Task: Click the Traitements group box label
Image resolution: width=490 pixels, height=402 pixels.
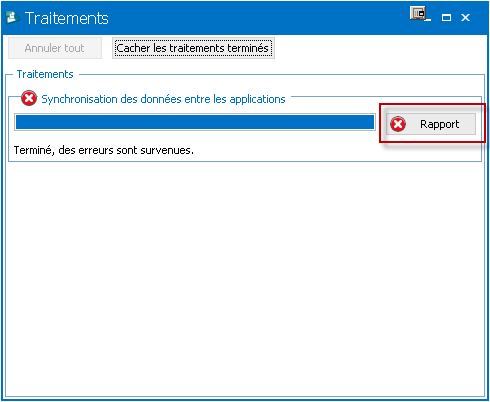Action: click(45, 74)
